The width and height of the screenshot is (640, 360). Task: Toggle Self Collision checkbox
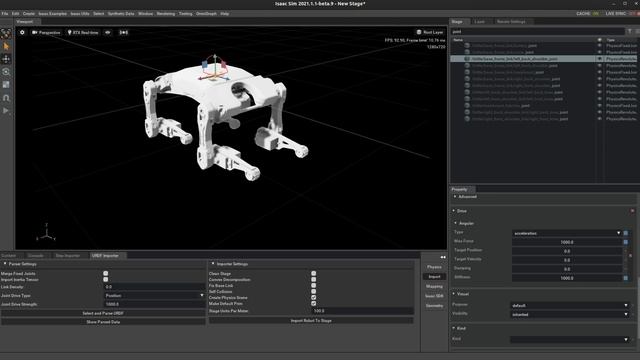313,291
